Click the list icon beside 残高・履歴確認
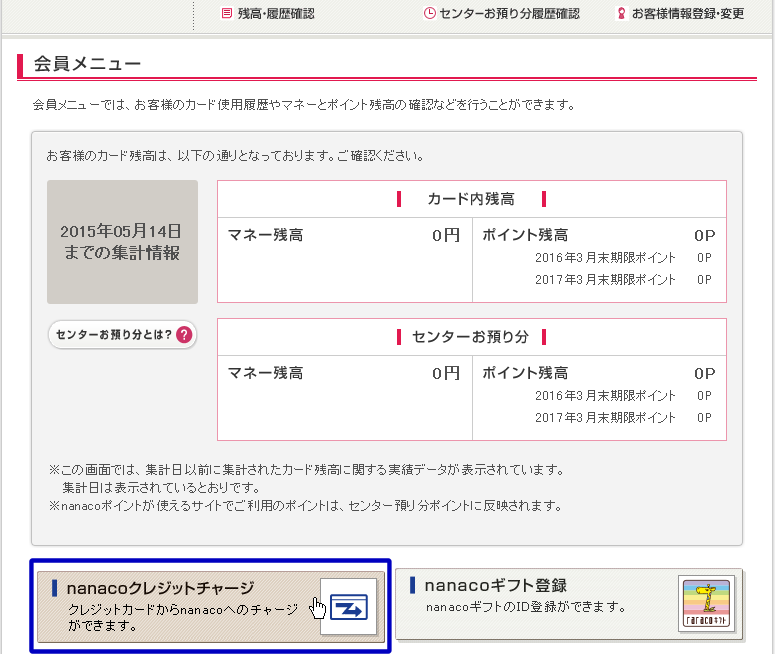 coord(227,14)
